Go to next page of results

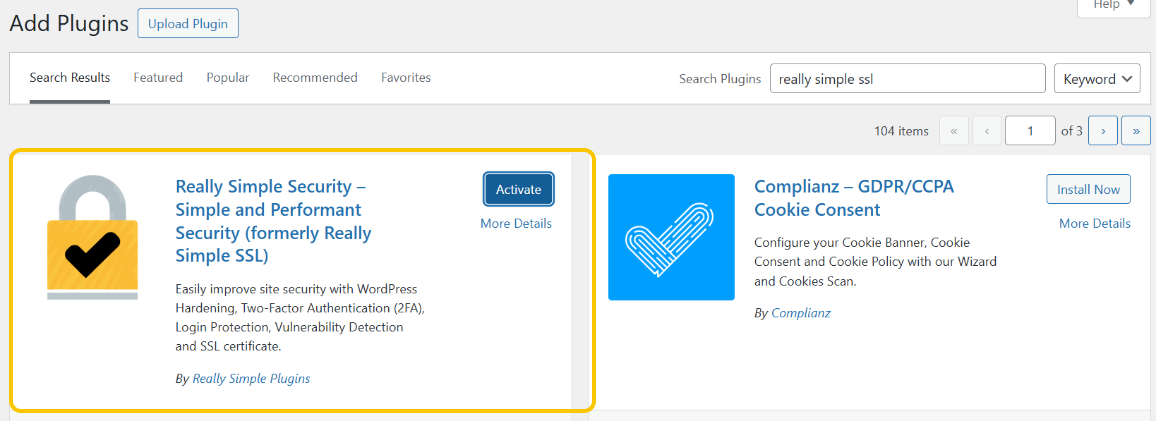tap(1103, 131)
